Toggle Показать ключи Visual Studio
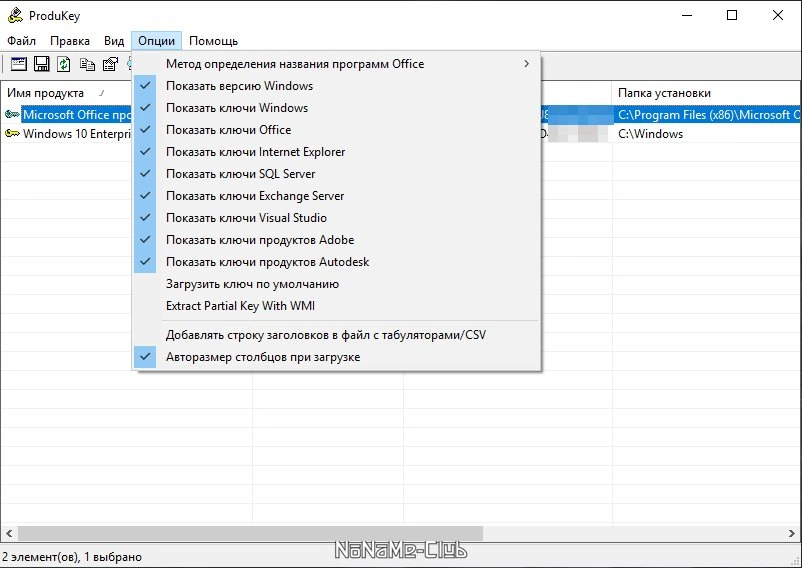Screen dimensions: 802x568 coord(337,218)
